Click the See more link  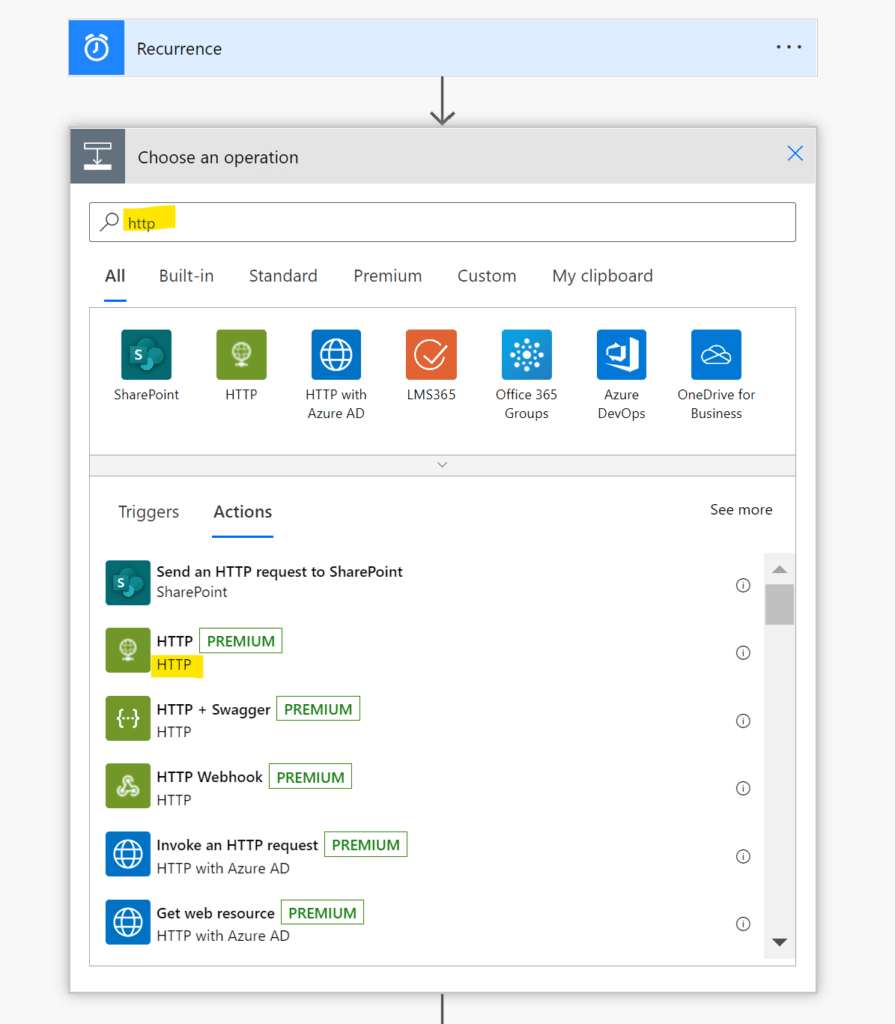point(741,510)
